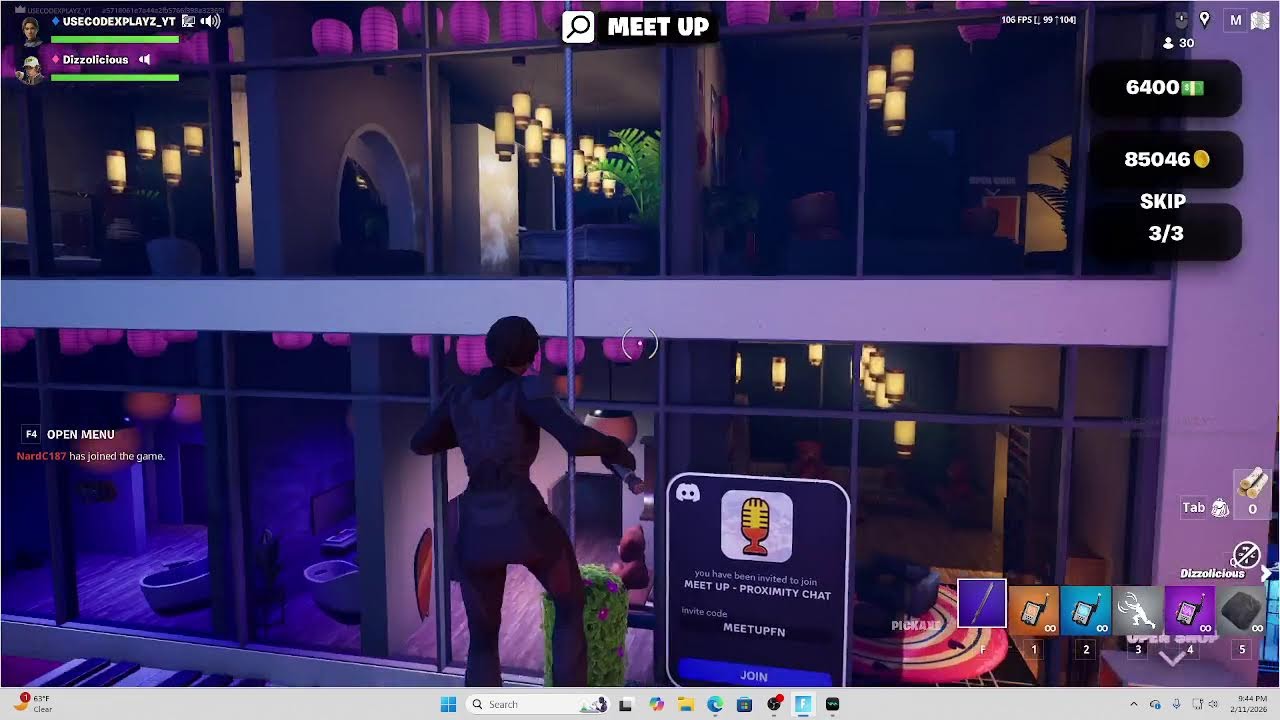This screenshot has width=1280, height=720.
Task: Click the PICKAXE item label
Action: coord(916,625)
